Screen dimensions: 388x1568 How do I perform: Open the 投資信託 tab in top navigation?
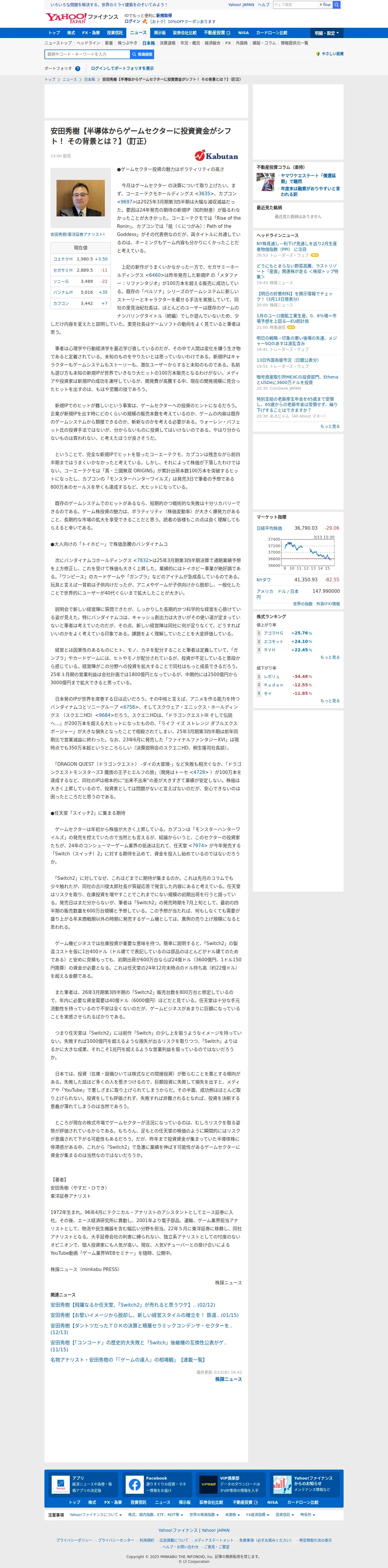click(115, 33)
